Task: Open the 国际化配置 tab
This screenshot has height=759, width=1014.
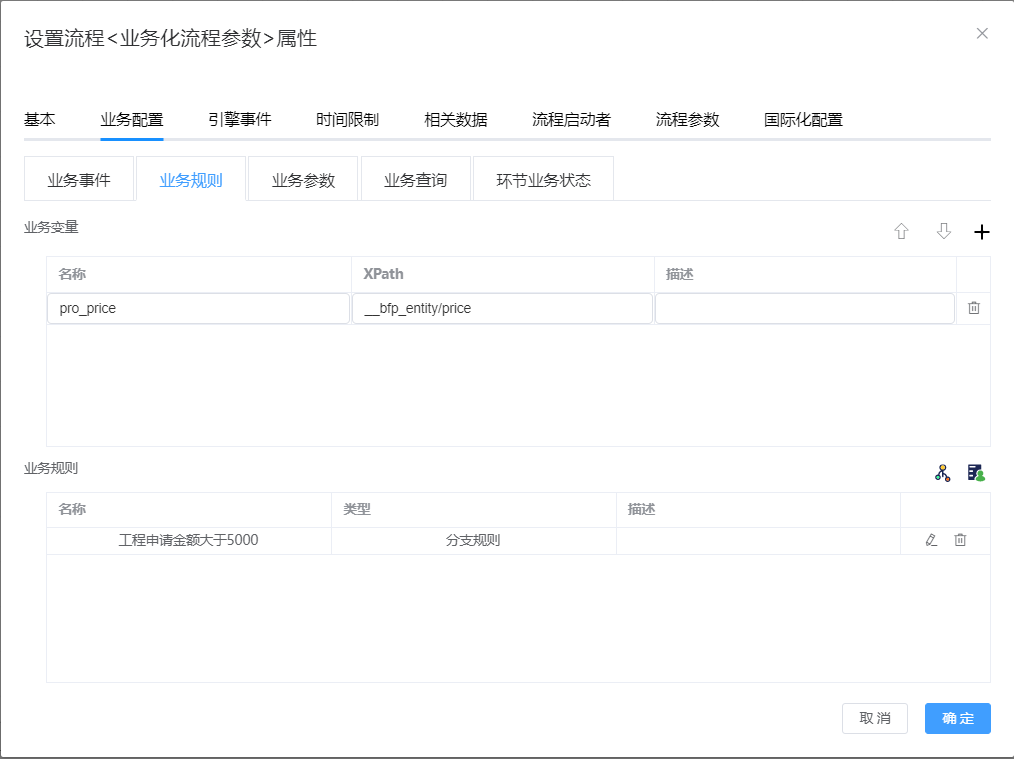Action: pos(803,118)
